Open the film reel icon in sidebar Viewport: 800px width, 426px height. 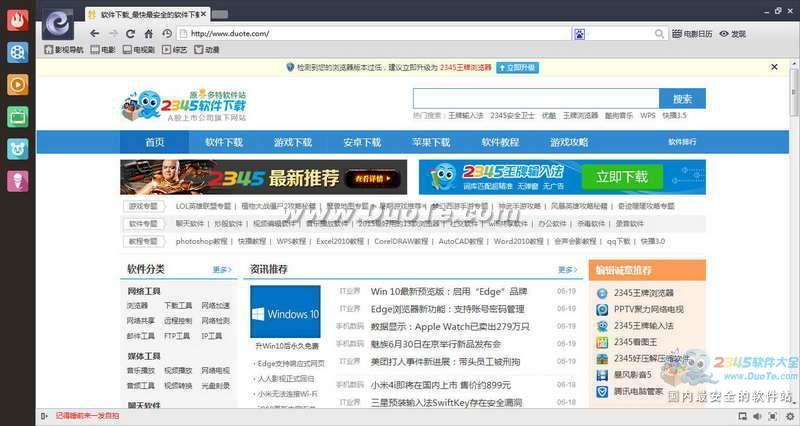click(x=17, y=53)
